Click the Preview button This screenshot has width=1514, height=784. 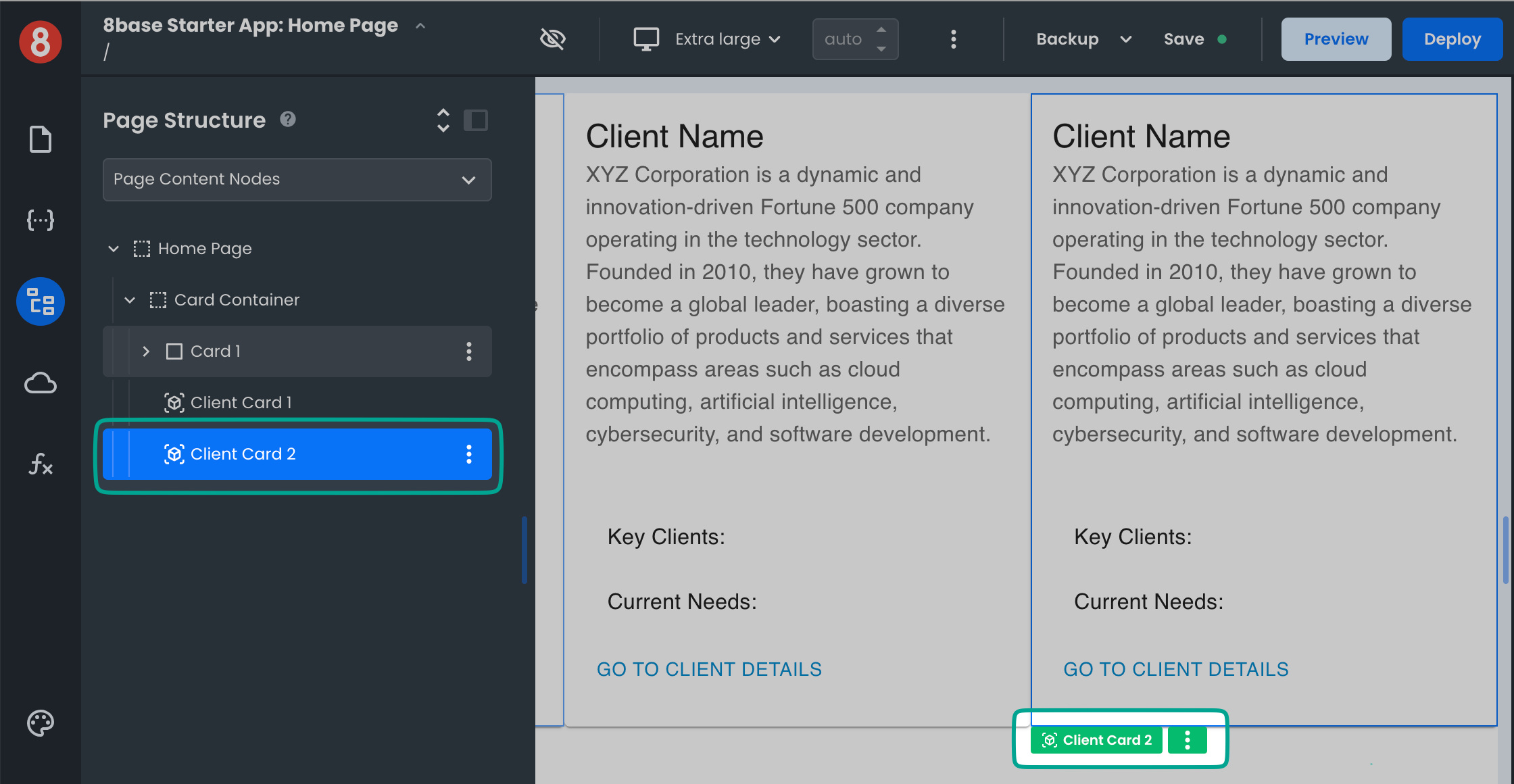[x=1336, y=39]
